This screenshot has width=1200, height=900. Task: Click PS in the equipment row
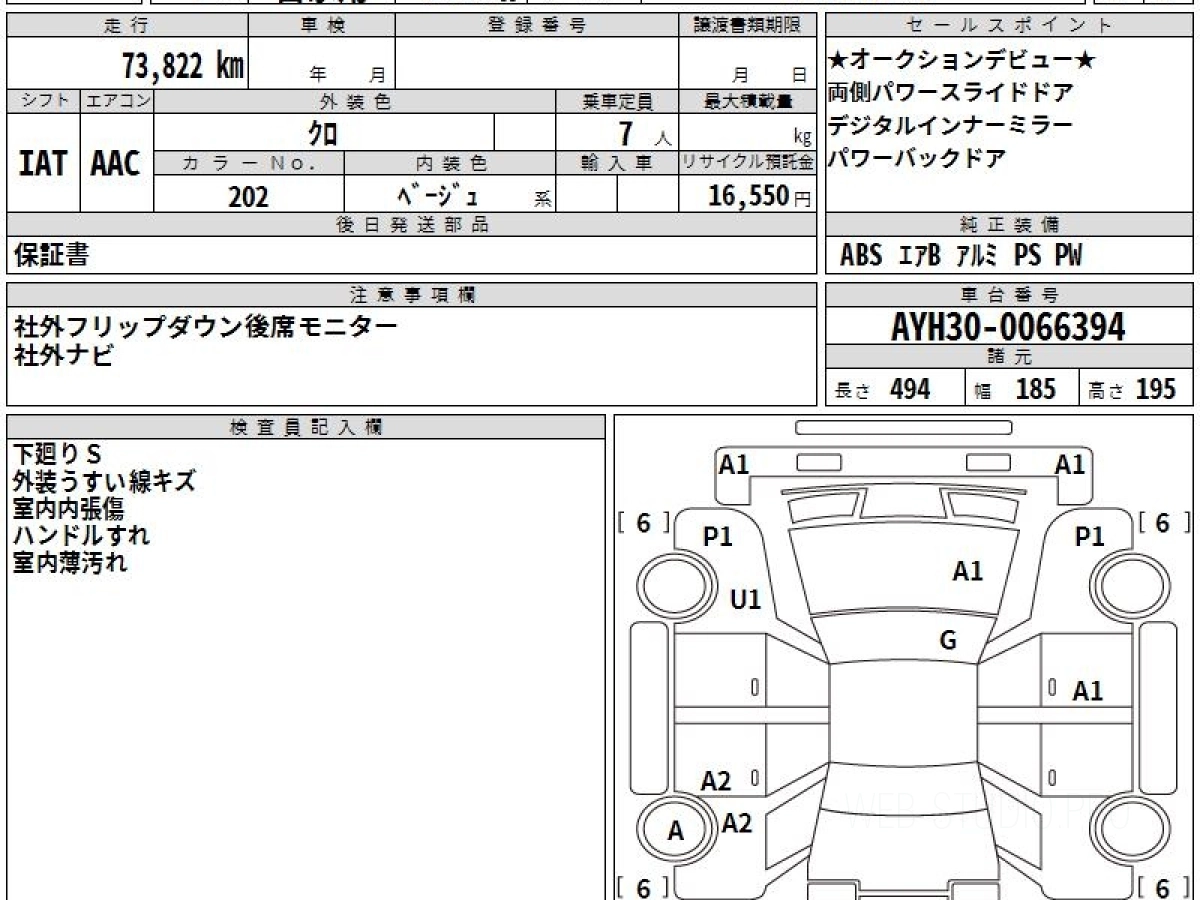(1027, 256)
